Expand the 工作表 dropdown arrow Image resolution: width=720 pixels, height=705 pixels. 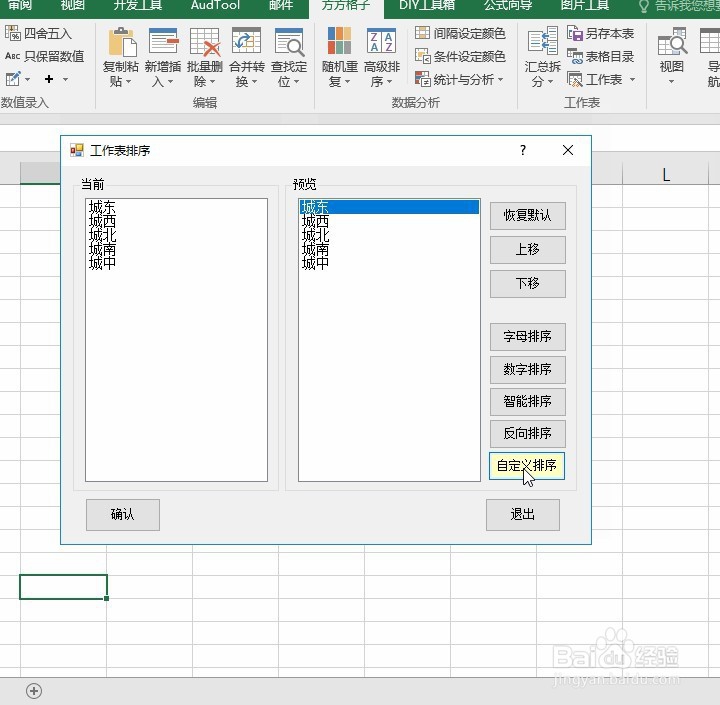tap(632, 79)
